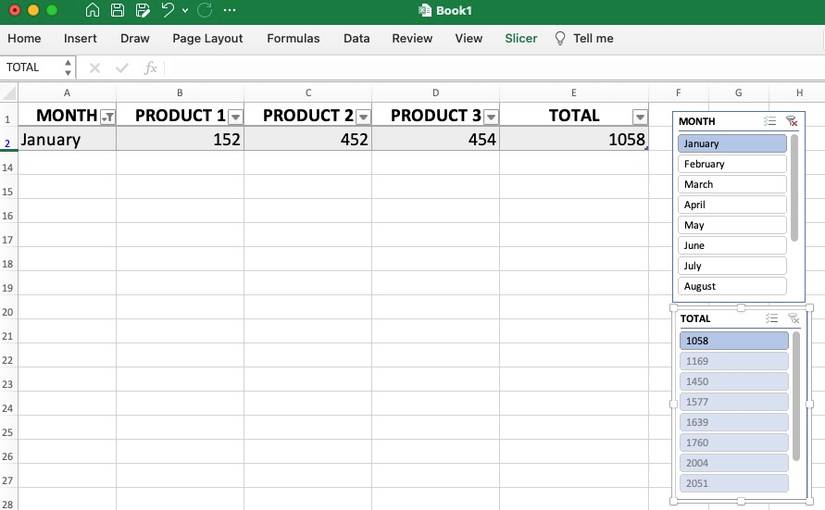The image size is (825, 510).
Task: Open the Page Layout tab
Action: [x=208, y=39]
